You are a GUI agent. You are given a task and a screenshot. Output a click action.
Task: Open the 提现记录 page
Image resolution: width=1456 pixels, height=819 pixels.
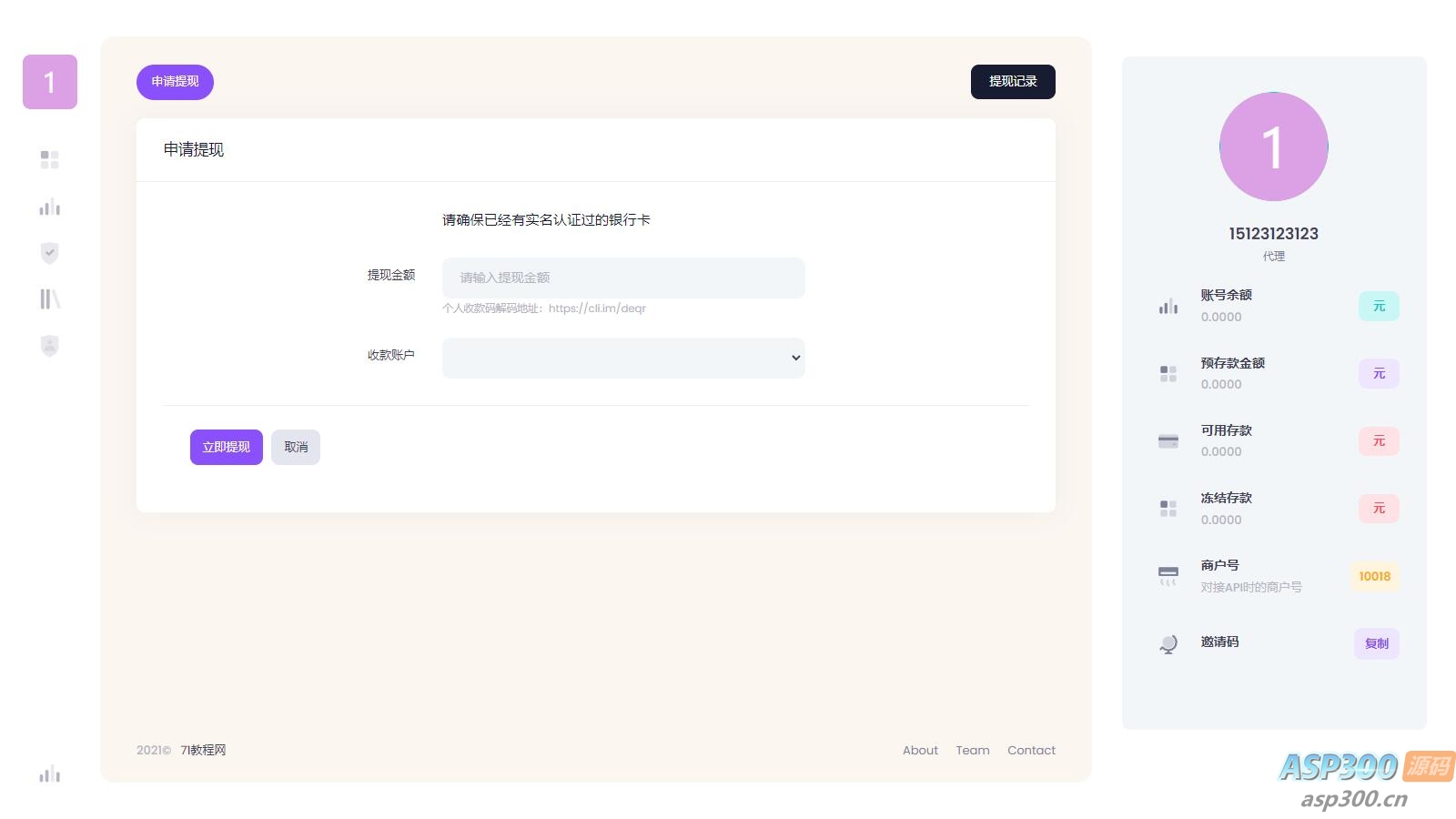(x=1013, y=82)
